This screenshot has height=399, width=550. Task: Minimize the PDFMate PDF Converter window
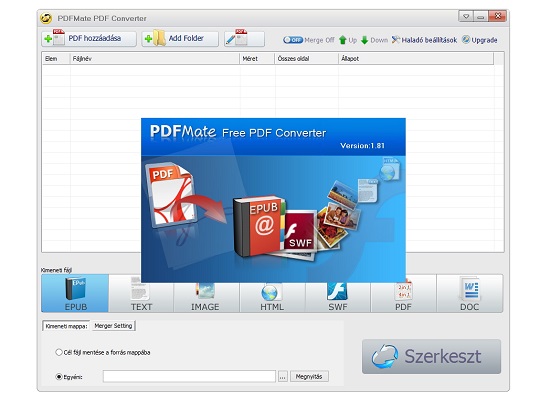481,16
